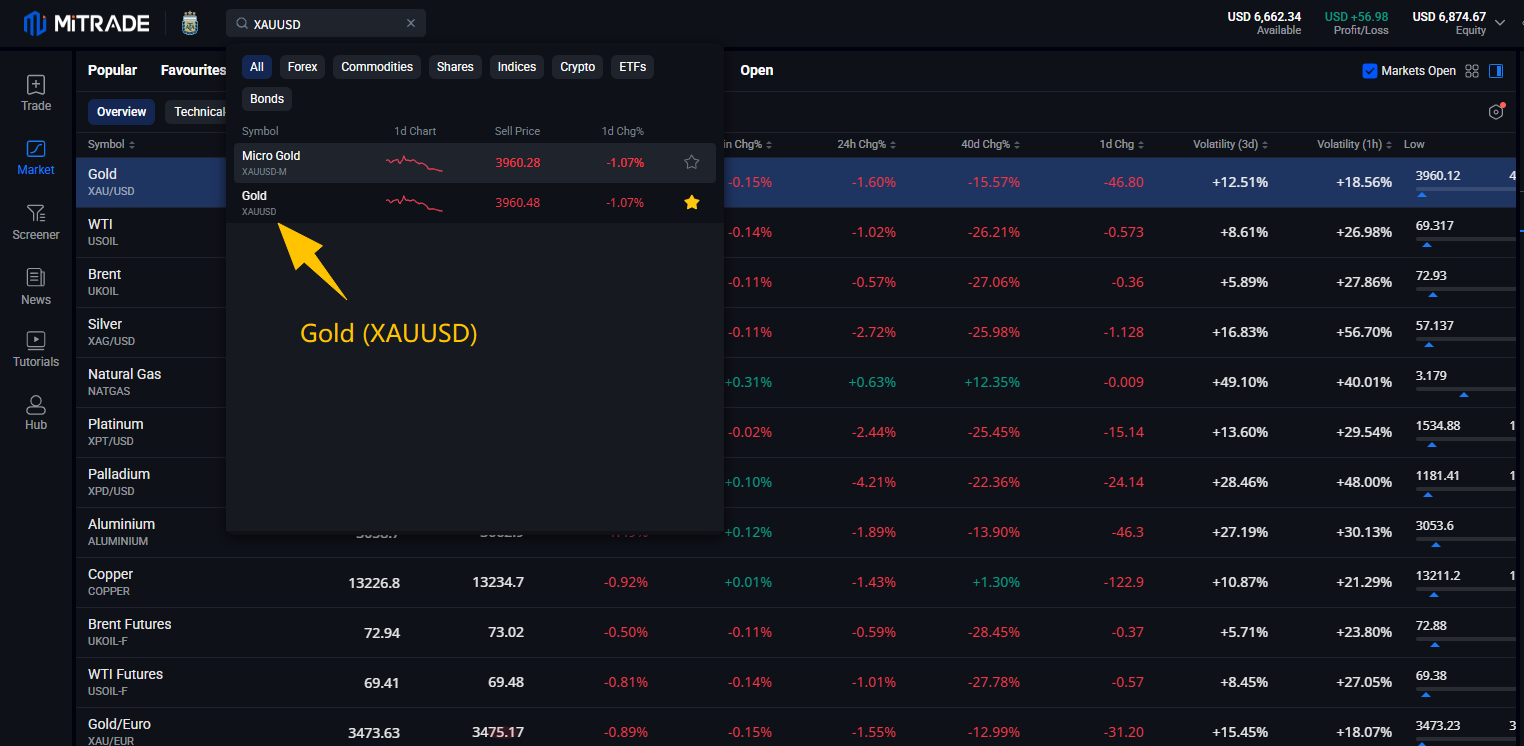Remove Gold XAUUSD from favourites star
This screenshot has width=1524, height=746.
click(x=691, y=202)
